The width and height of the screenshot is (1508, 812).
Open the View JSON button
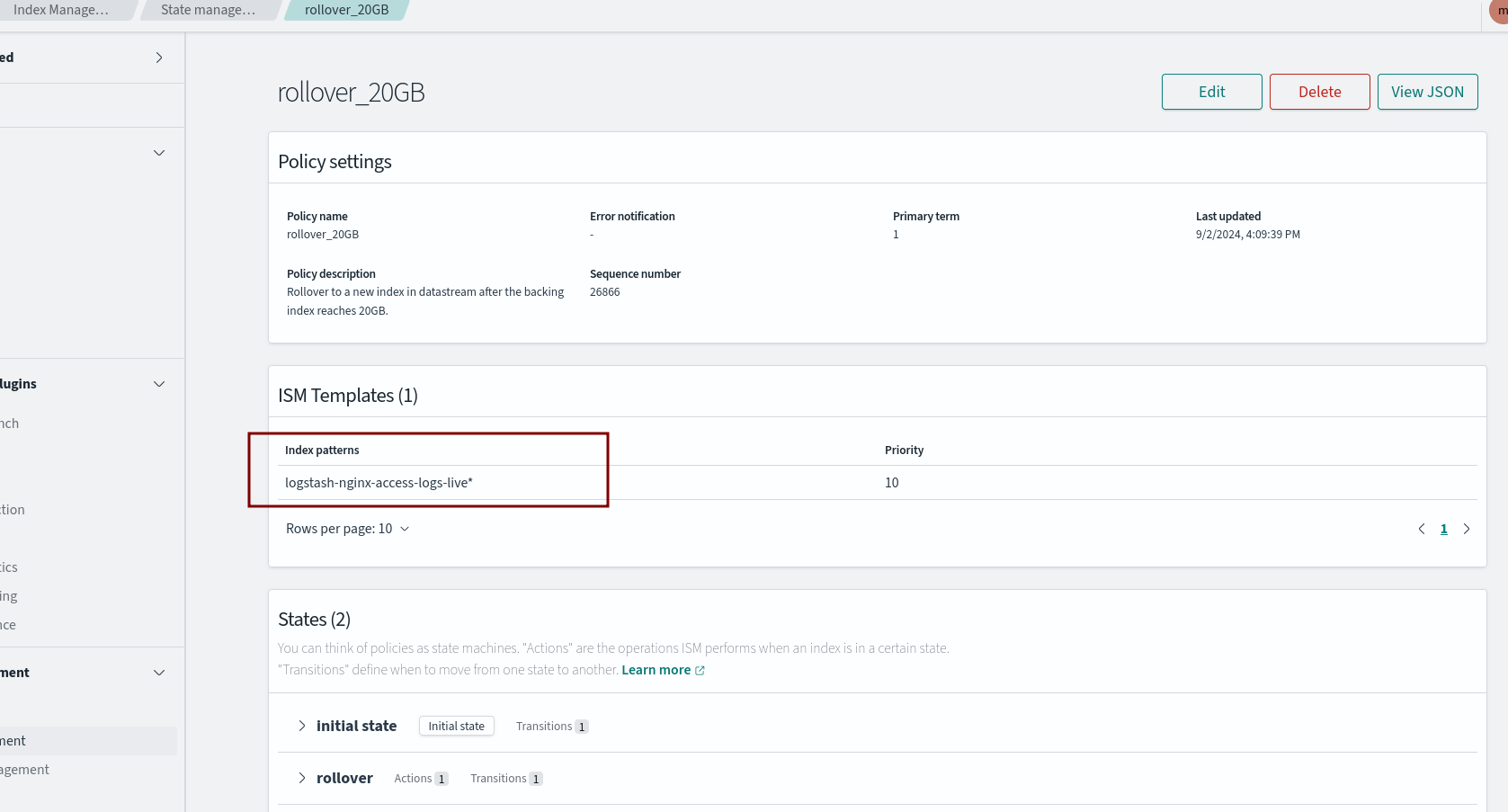coord(1427,92)
